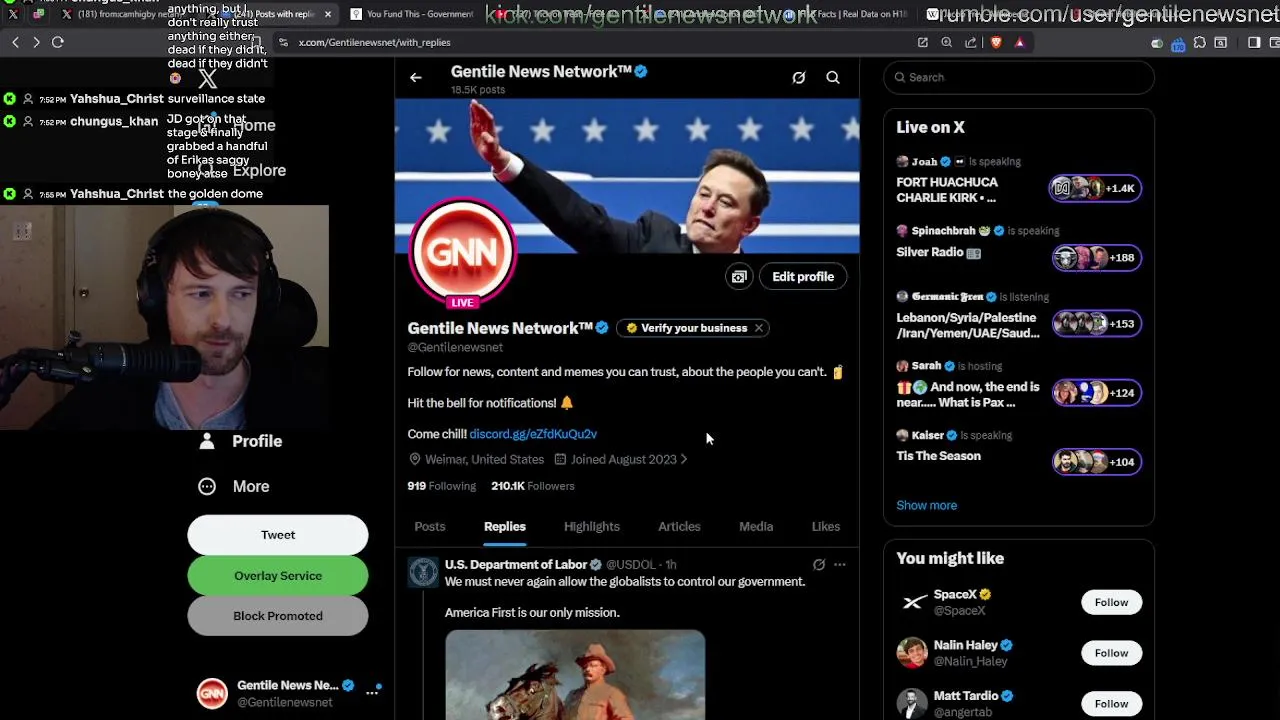The height and width of the screenshot is (720, 1280).
Task: Follow Nalin Haley
Action: [x=1111, y=653]
